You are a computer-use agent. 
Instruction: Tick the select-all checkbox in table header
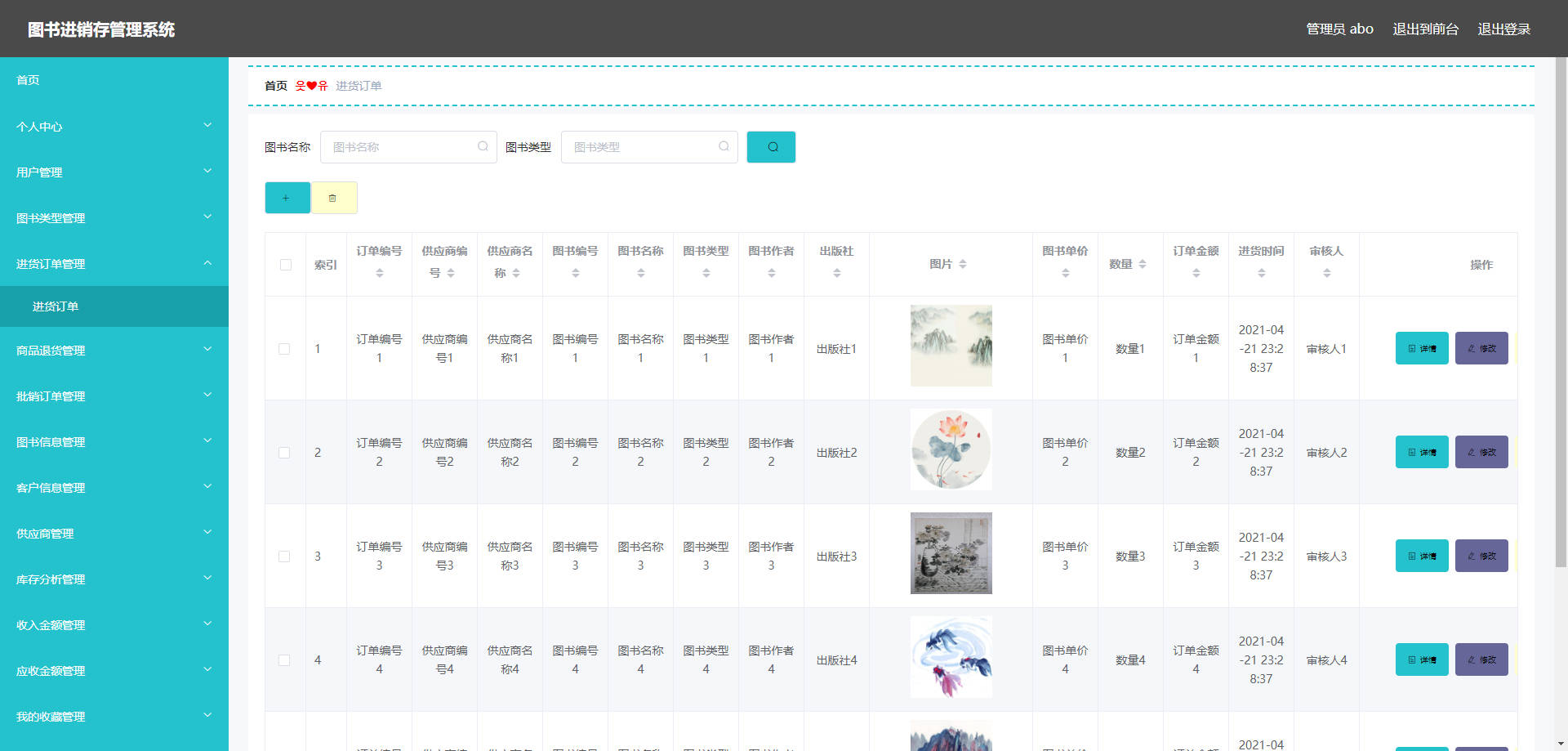[286, 265]
